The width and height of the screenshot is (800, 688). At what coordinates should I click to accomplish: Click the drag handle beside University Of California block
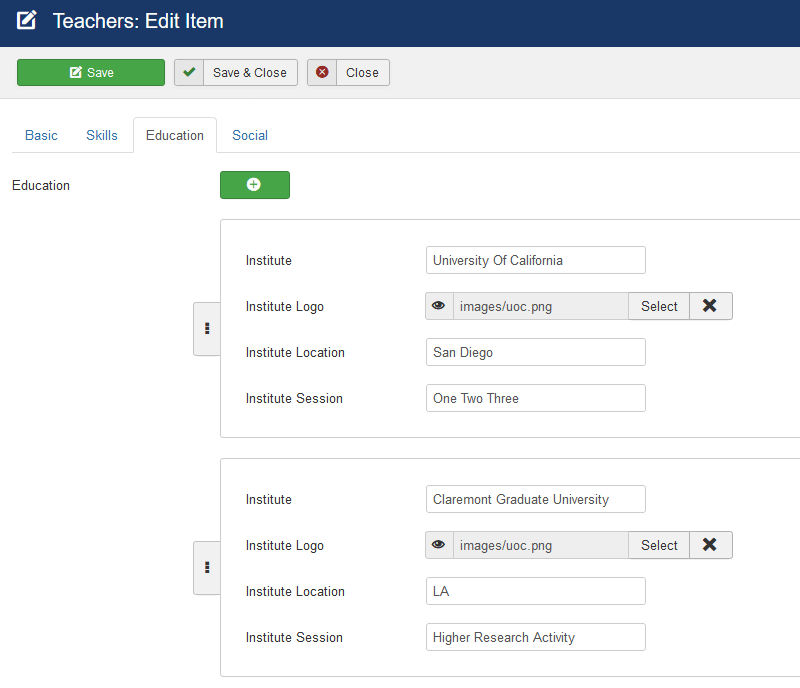point(207,329)
